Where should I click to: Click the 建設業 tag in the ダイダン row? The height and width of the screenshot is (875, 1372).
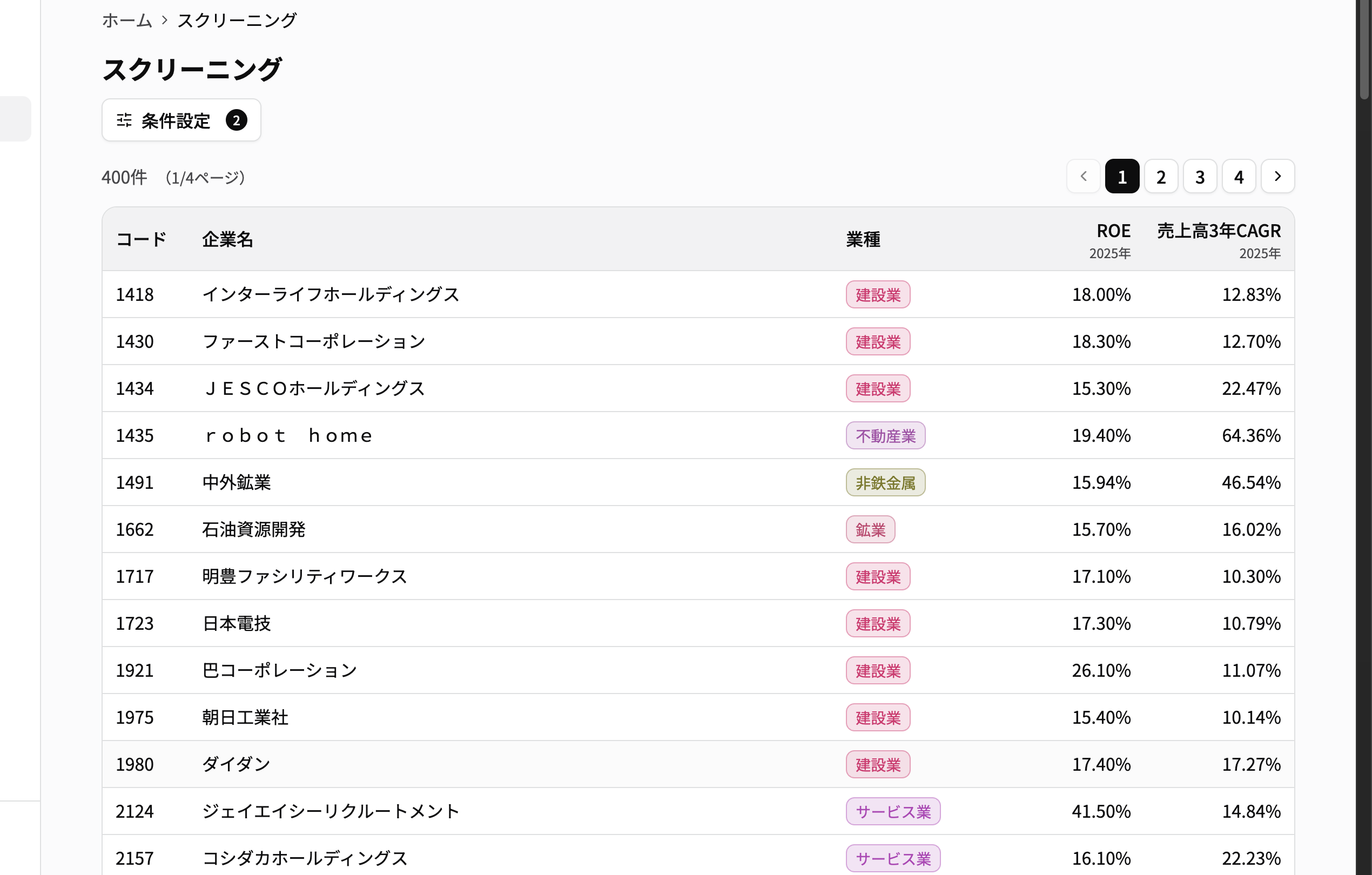(x=878, y=765)
